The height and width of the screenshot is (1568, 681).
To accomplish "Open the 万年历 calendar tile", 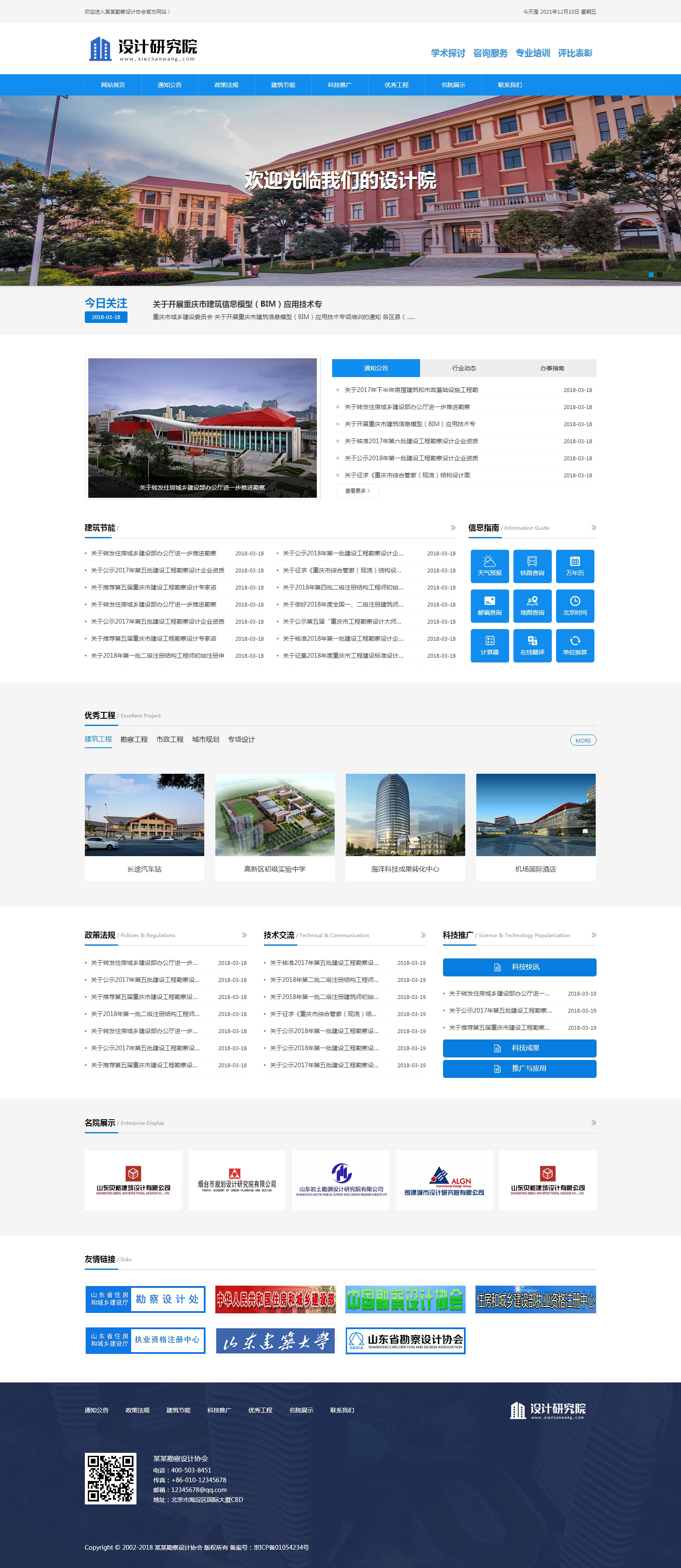I will (x=574, y=566).
